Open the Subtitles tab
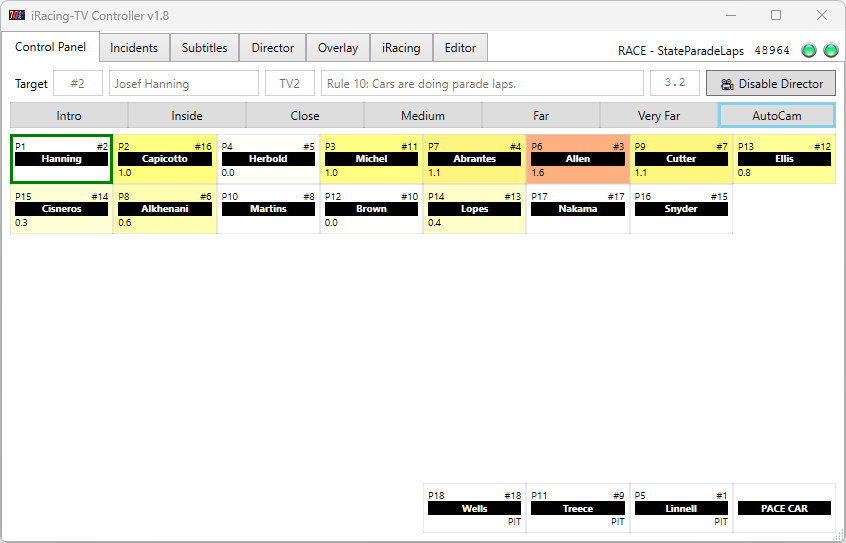This screenshot has height=543, width=846. [204, 47]
